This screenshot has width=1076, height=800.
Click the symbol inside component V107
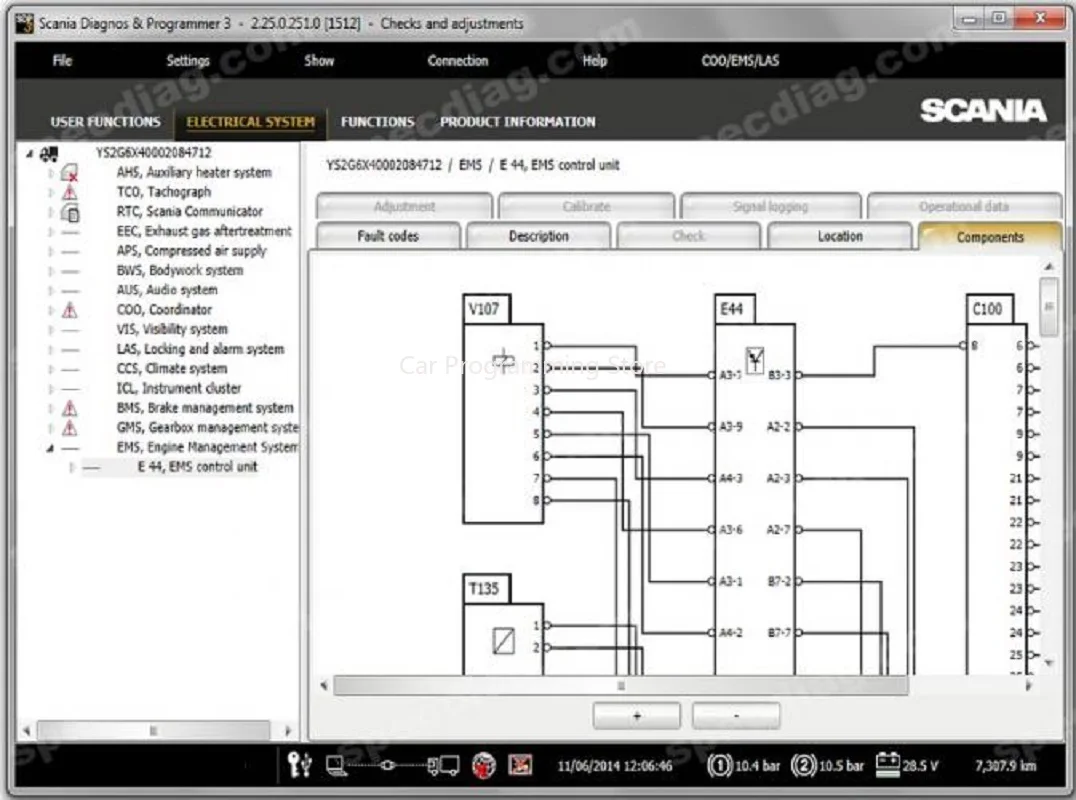503,360
